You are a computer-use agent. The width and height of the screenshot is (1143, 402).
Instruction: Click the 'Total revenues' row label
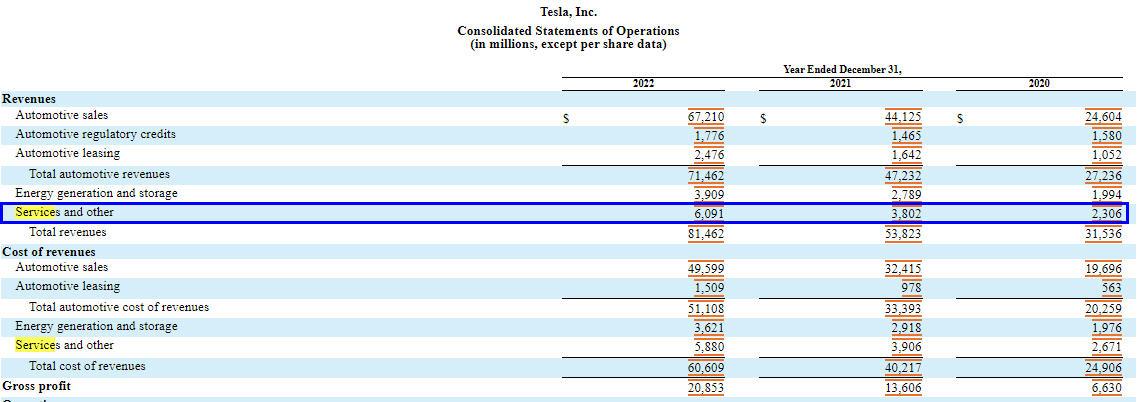click(x=68, y=232)
